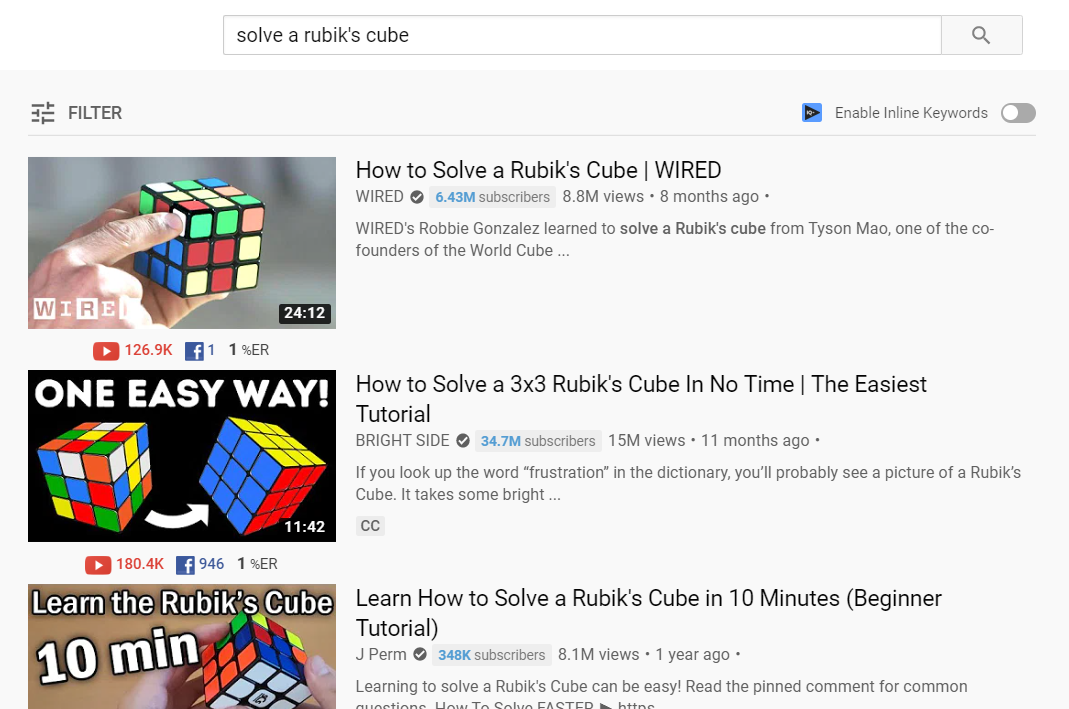Click the WIRED video description snippet

pos(675,239)
